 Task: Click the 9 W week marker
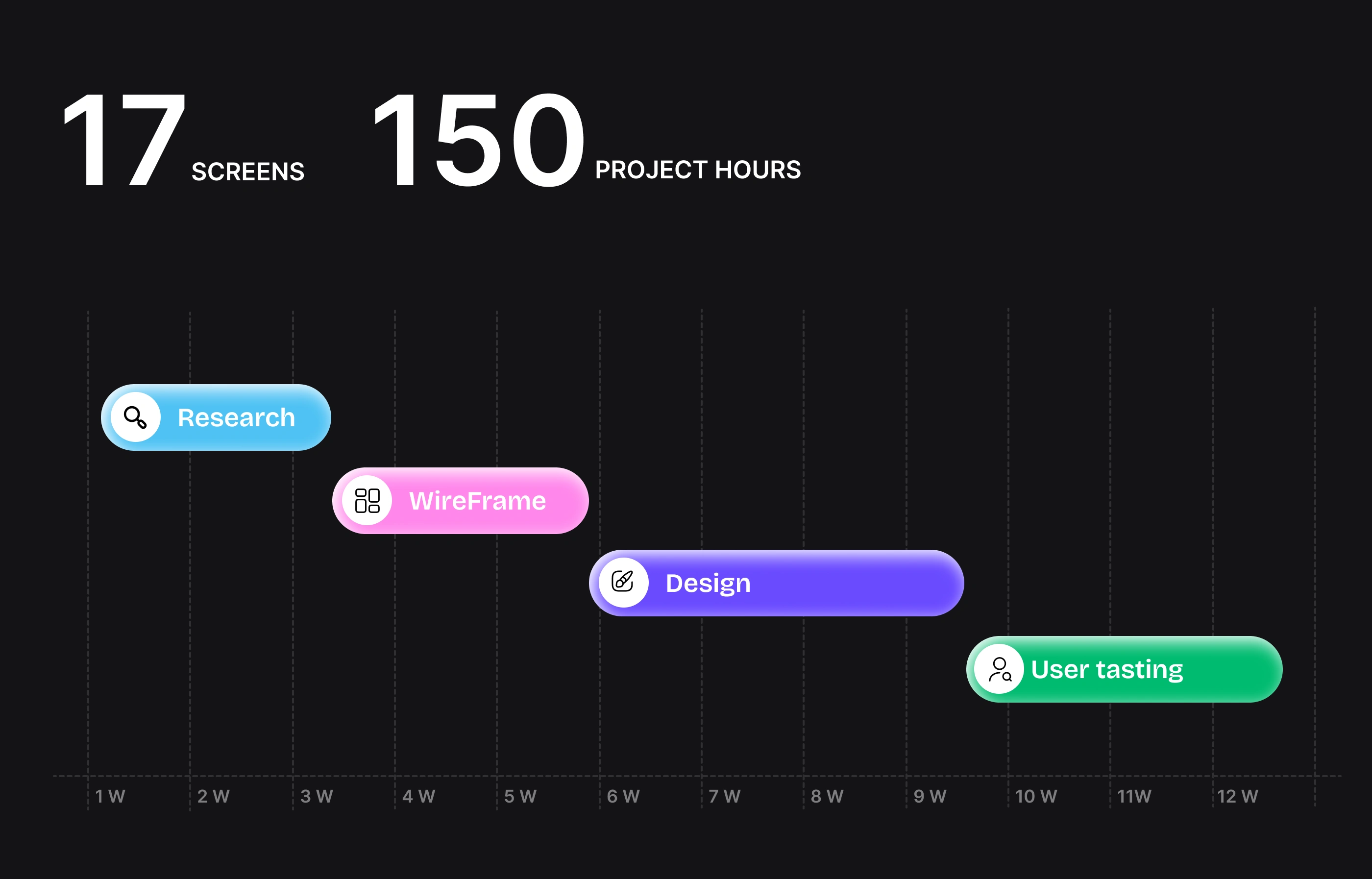(930, 796)
